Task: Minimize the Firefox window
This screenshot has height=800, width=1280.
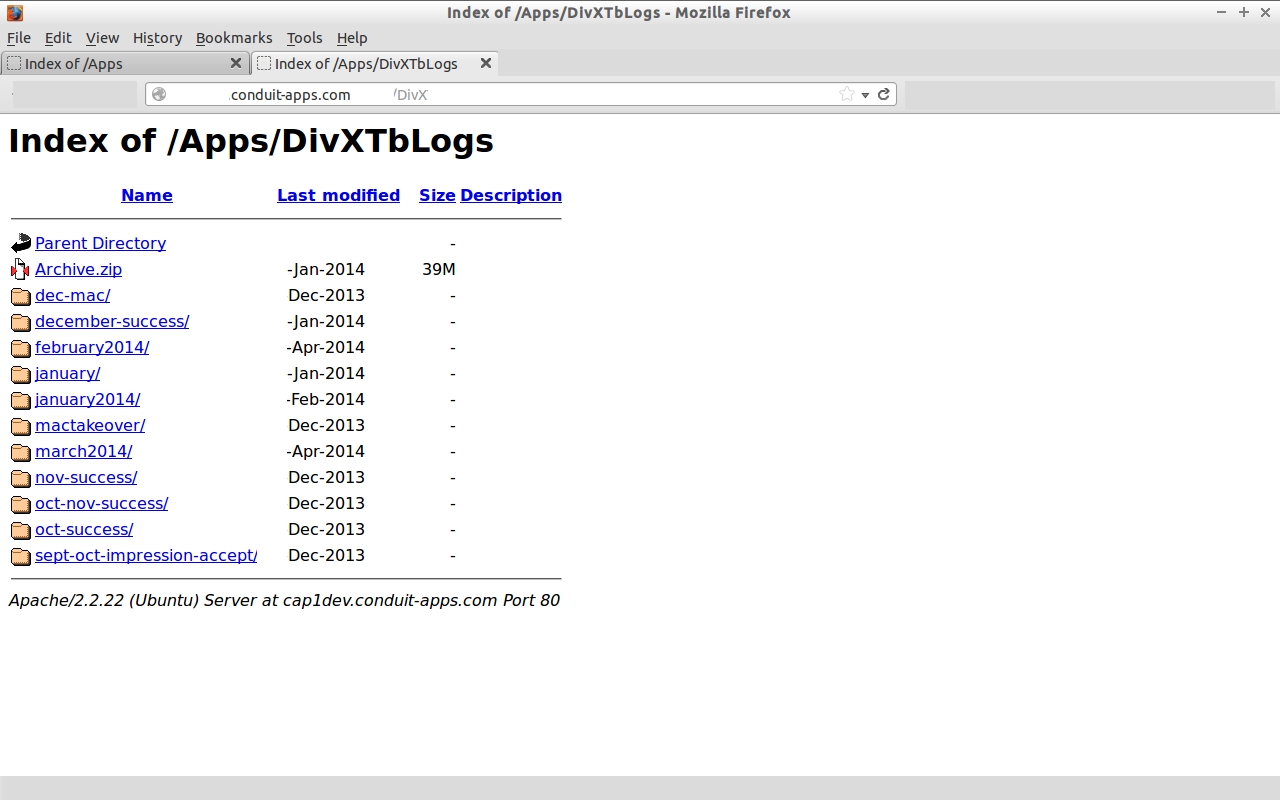Action: (1221, 12)
